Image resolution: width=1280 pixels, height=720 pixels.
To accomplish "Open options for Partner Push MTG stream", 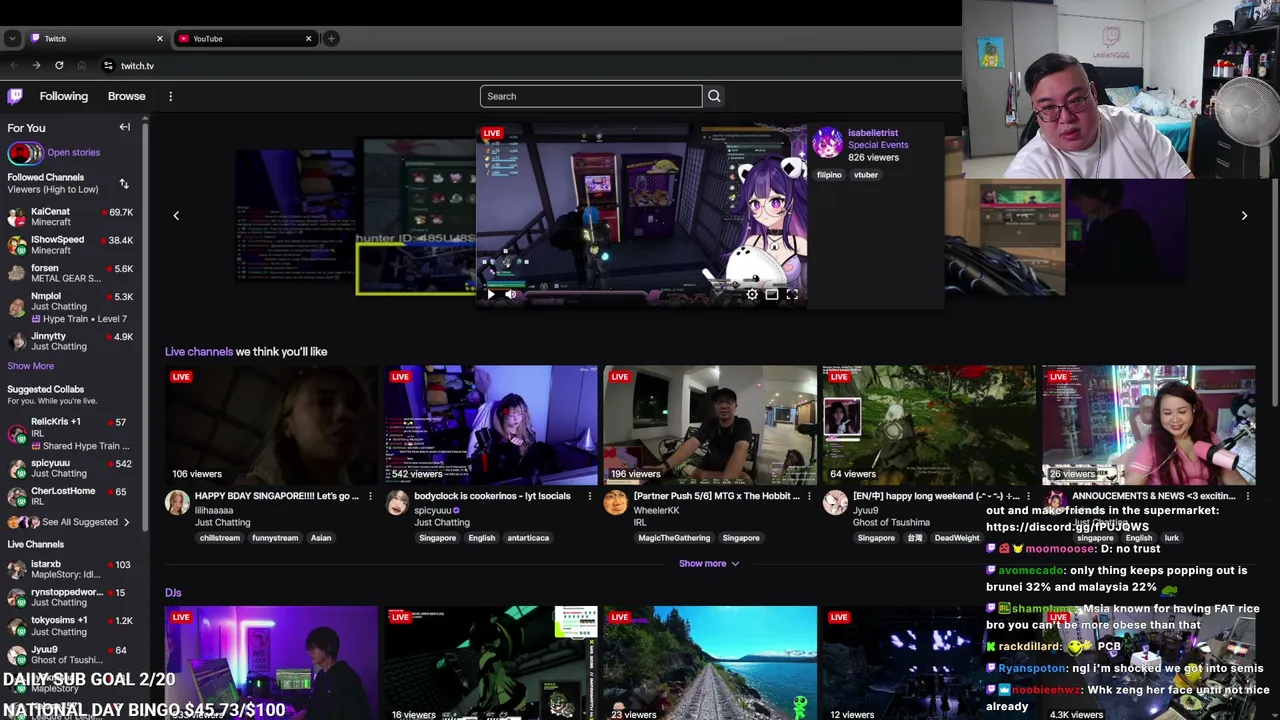I will (809, 496).
